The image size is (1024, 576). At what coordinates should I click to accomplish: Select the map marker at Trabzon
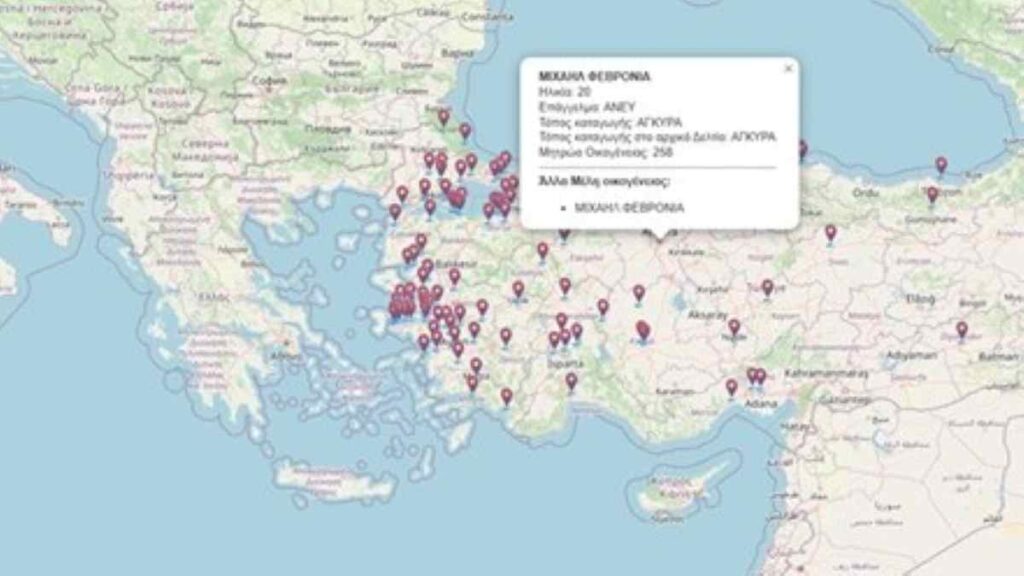pyautogui.click(x=932, y=194)
